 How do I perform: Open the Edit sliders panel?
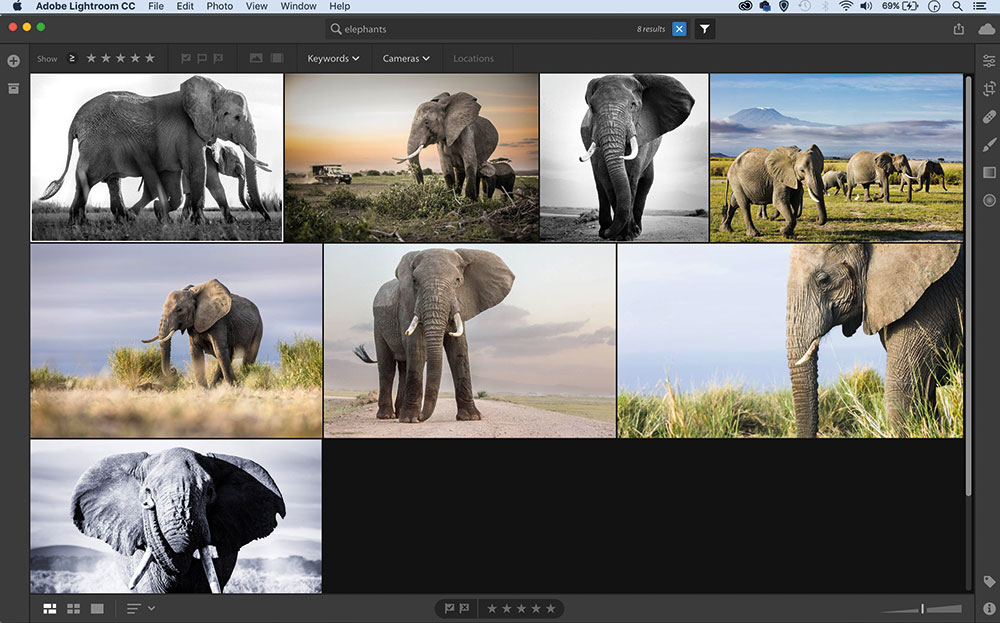989,61
